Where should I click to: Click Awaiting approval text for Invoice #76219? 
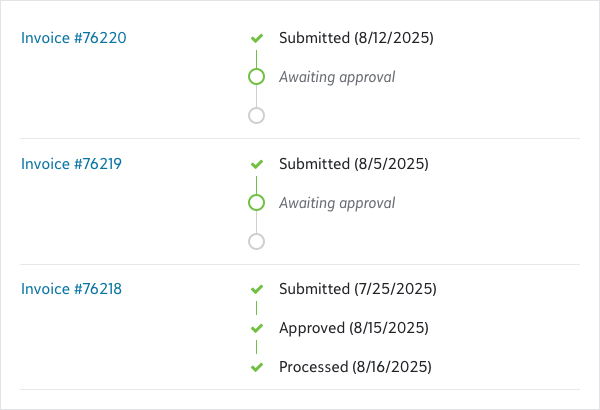[x=337, y=203]
